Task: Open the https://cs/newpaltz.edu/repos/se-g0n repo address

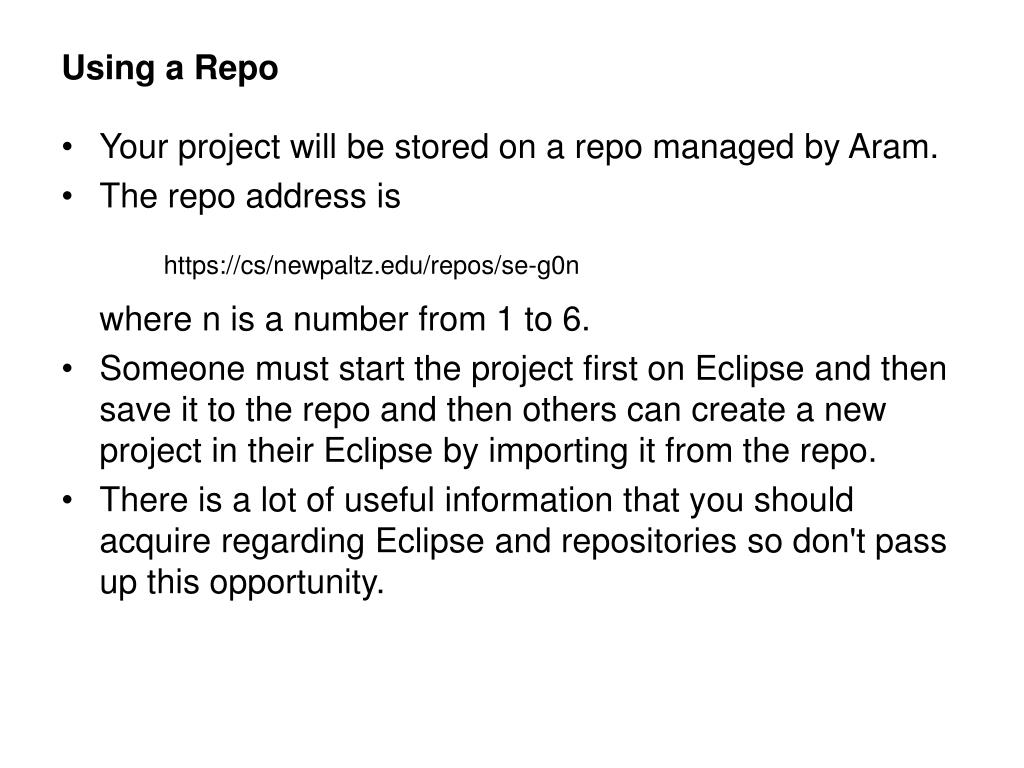Action: (x=371, y=266)
